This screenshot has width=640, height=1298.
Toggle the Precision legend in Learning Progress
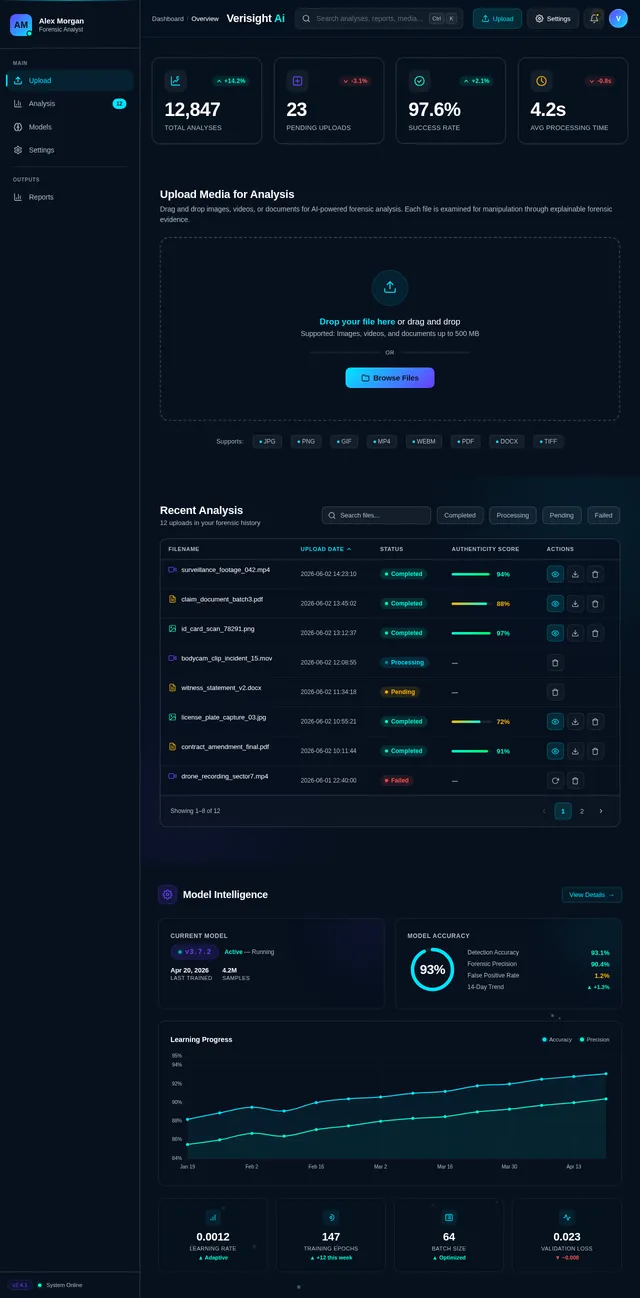click(x=594, y=1040)
